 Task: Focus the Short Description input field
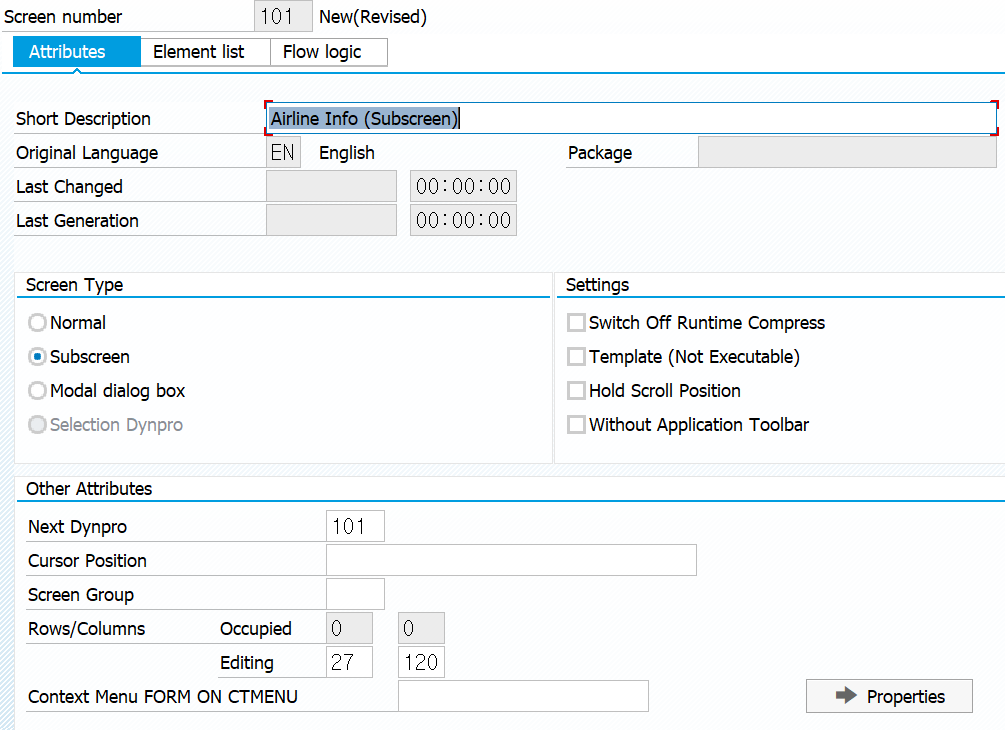631,119
